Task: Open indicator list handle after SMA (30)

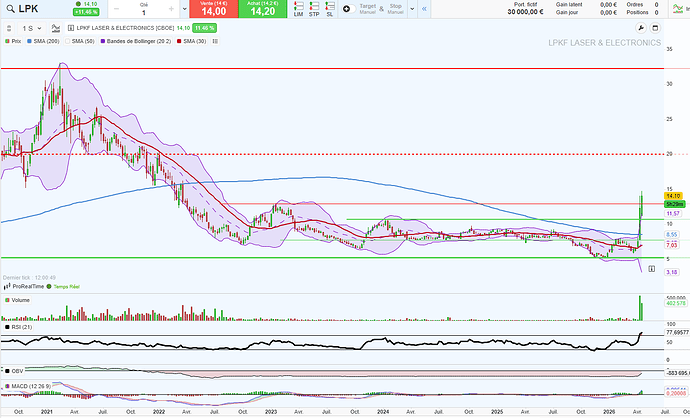Action: pyautogui.click(x=215, y=41)
